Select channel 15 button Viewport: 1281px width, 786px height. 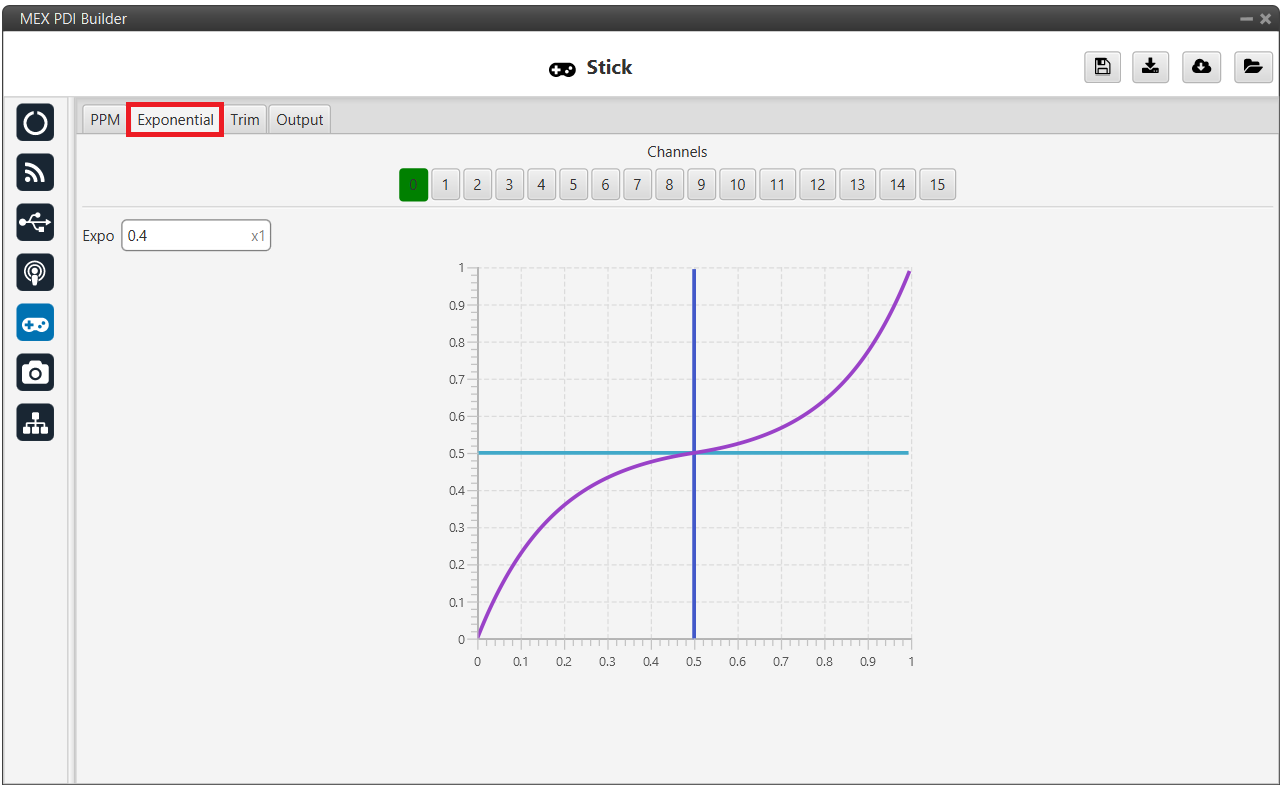(937, 185)
